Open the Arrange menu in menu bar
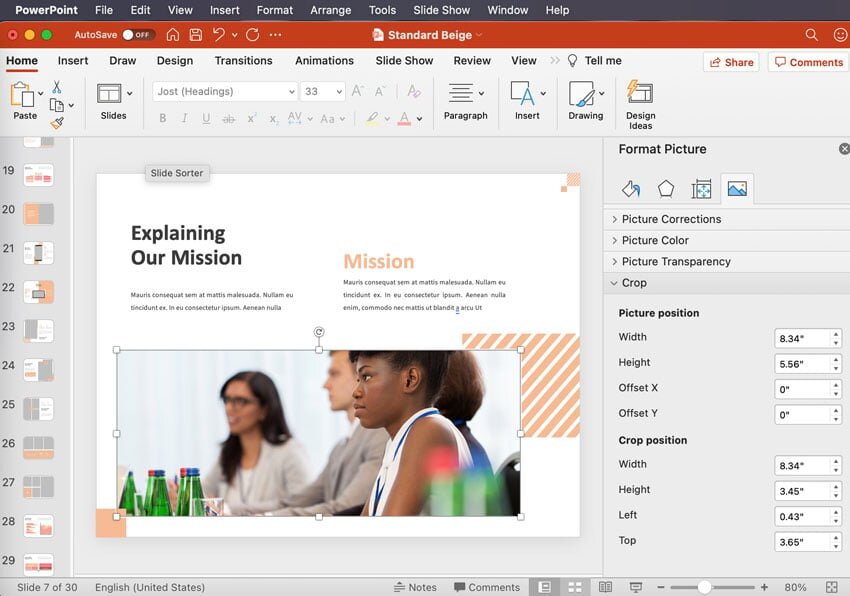This screenshot has width=850, height=596. coord(331,10)
